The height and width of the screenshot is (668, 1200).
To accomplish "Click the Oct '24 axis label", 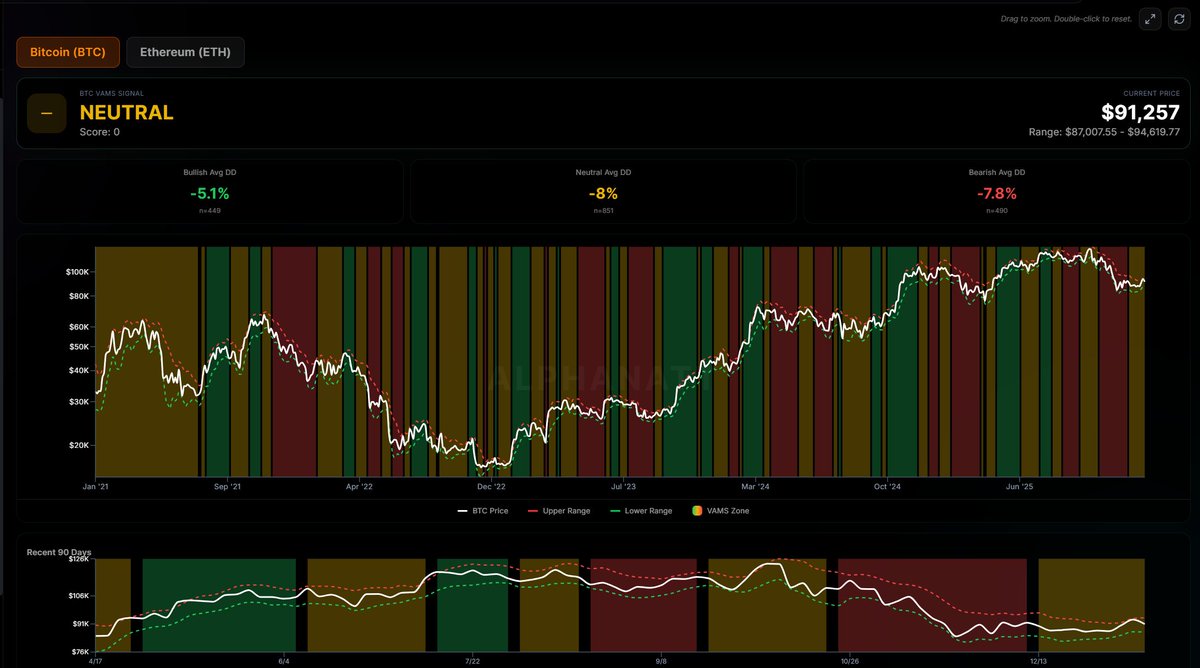I will [887, 487].
